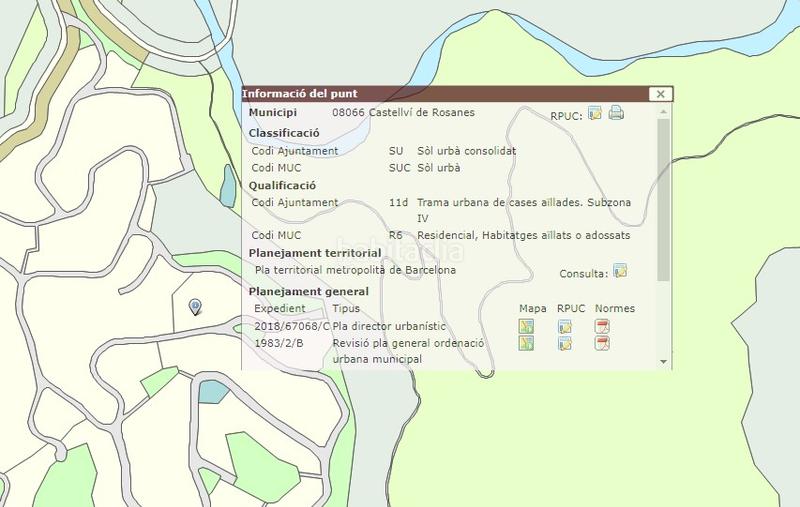Open Mapa icon for expedient 2018/67068/C

click(x=526, y=326)
